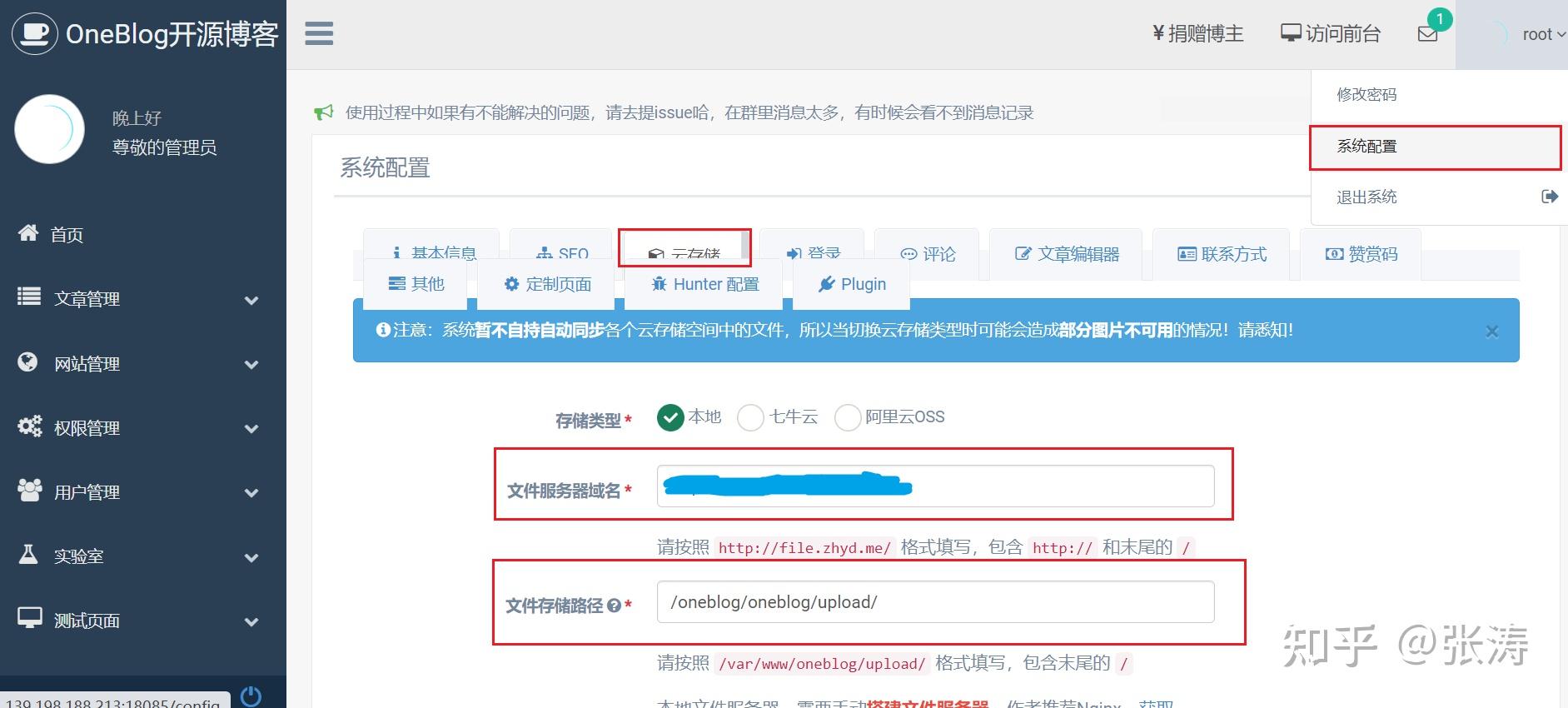This screenshot has width=1568, height=708.
Task: Switch to the Hunter 配置 tab
Action: coord(704,284)
